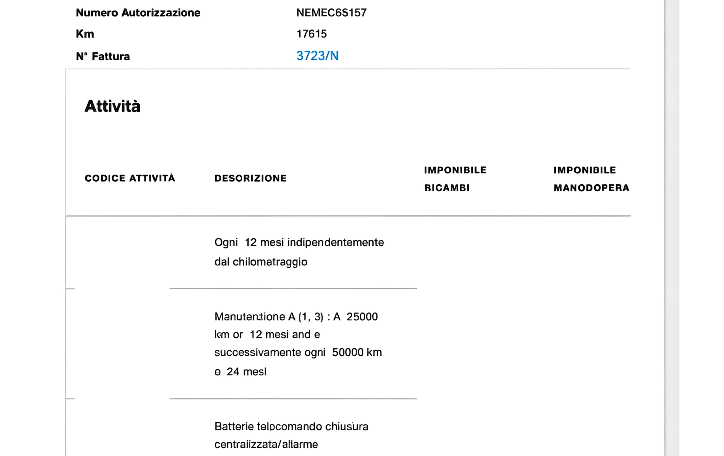This screenshot has height=456, width=724.
Task: Click the Km field label
Action: (85, 34)
